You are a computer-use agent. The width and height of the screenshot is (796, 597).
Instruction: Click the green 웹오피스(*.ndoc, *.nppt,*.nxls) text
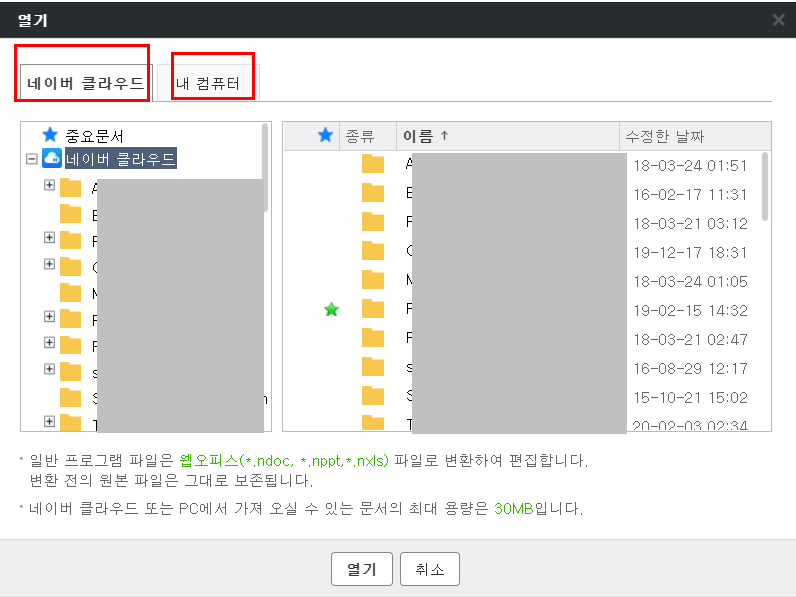click(284, 461)
